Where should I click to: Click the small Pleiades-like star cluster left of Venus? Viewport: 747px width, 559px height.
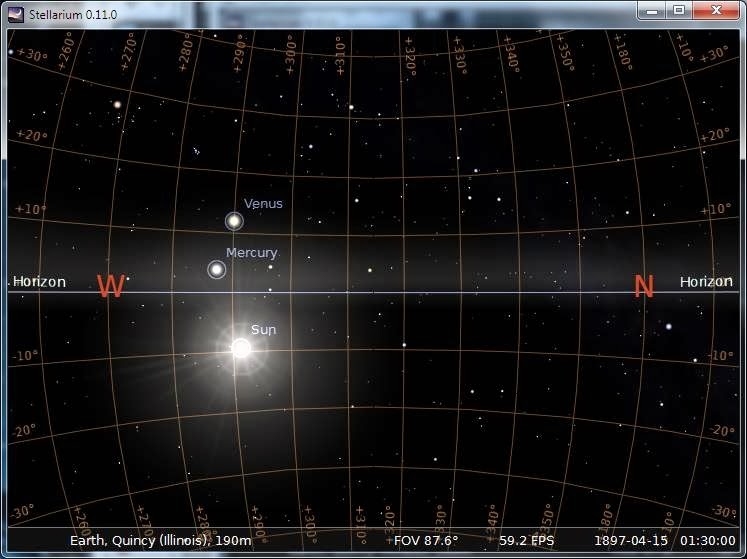pyautogui.click(x=196, y=152)
